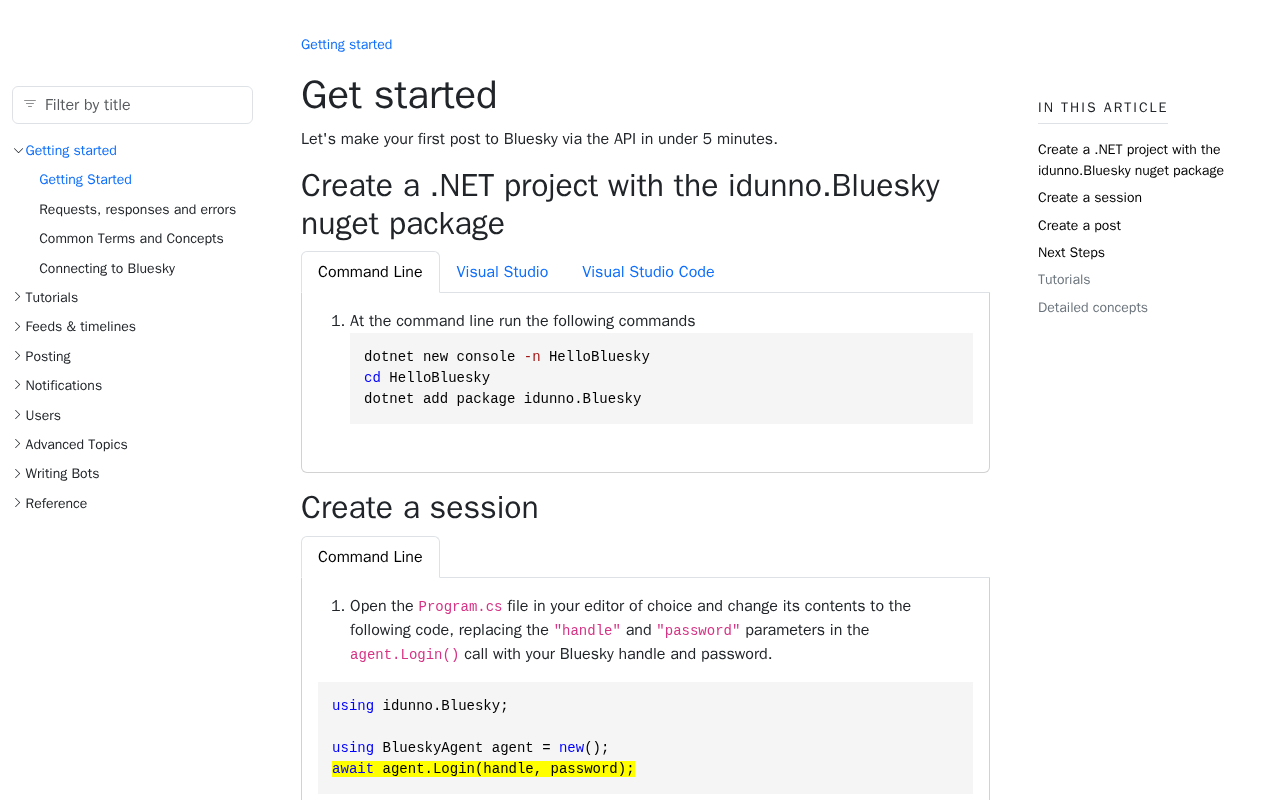This screenshot has width=1280, height=800.
Task: Open Requests, responses and errors page
Action: (x=137, y=210)
